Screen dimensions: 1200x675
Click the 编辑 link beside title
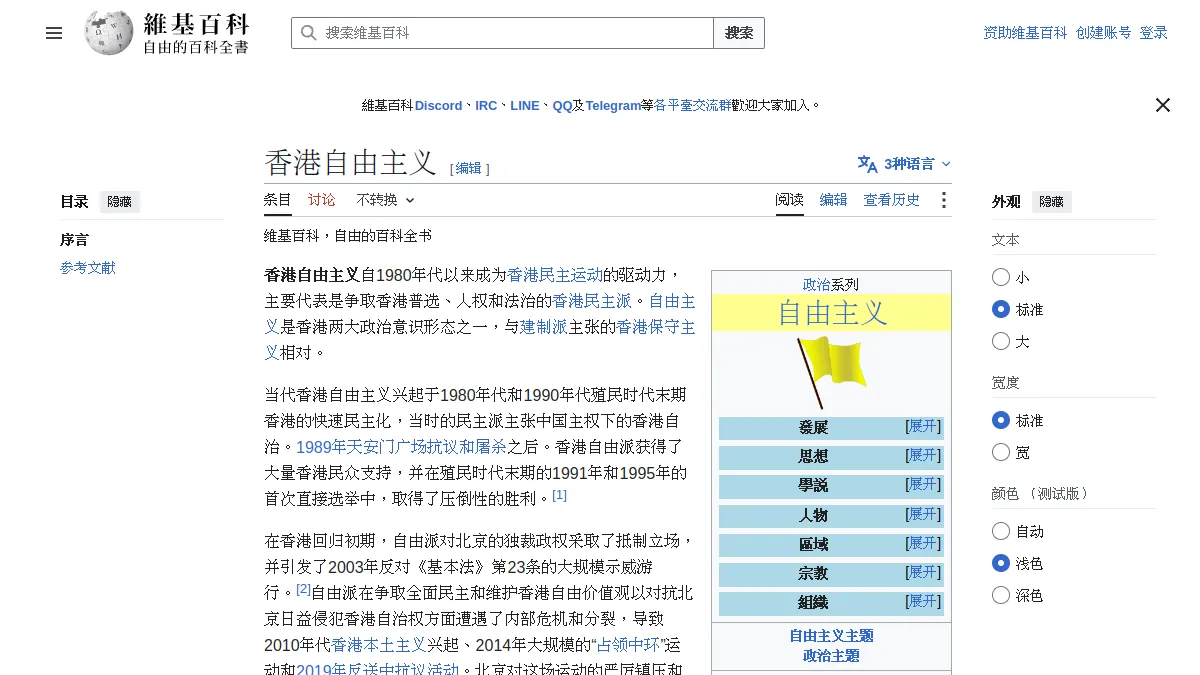(469, 168)
